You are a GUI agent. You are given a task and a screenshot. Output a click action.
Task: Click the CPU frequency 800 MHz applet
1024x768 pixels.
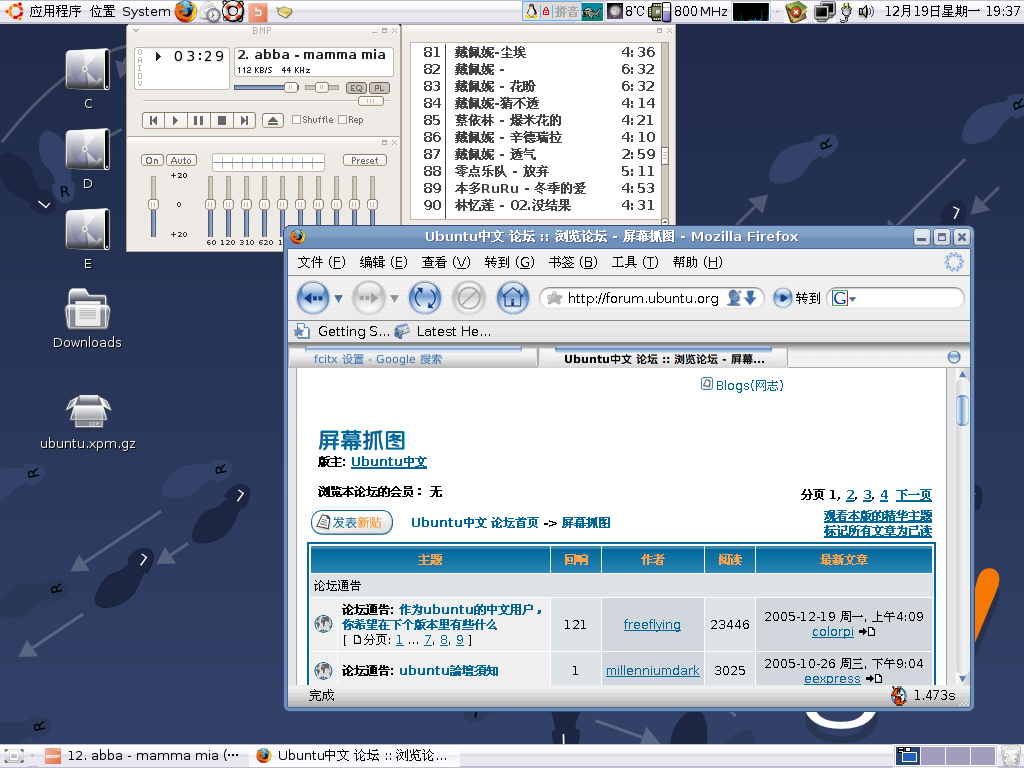(x=688, y=11)
